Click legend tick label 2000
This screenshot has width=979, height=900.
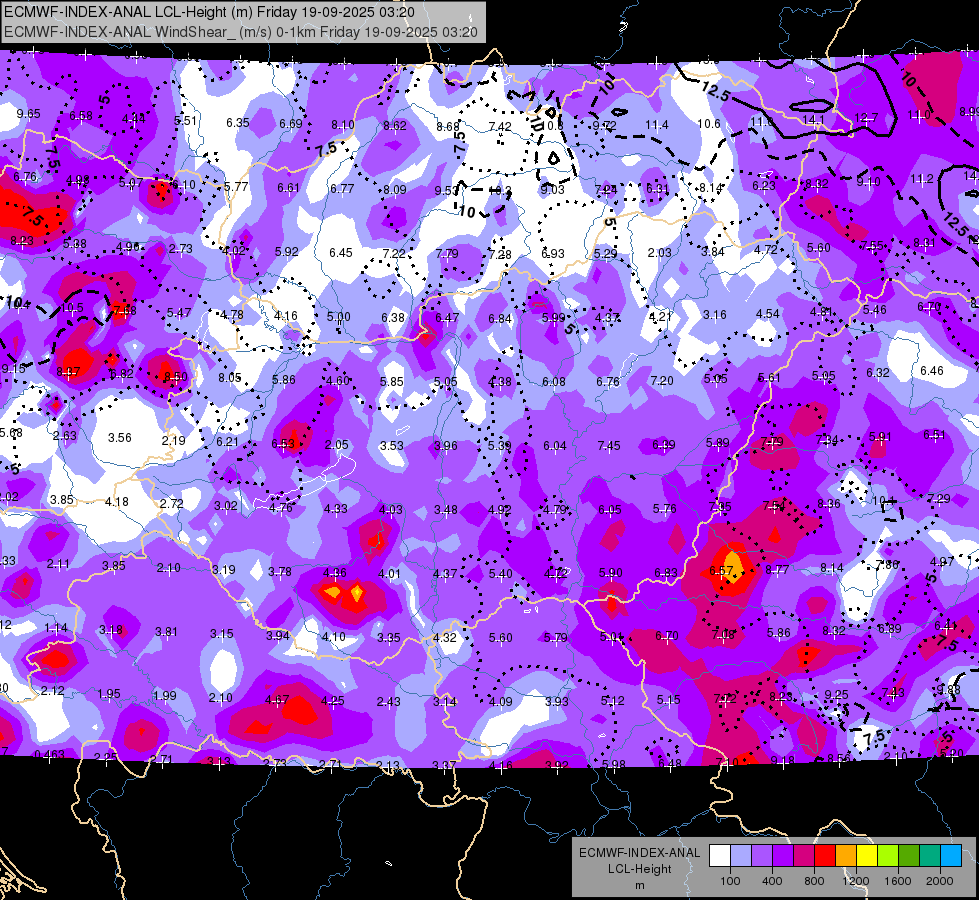pos(940,881)
